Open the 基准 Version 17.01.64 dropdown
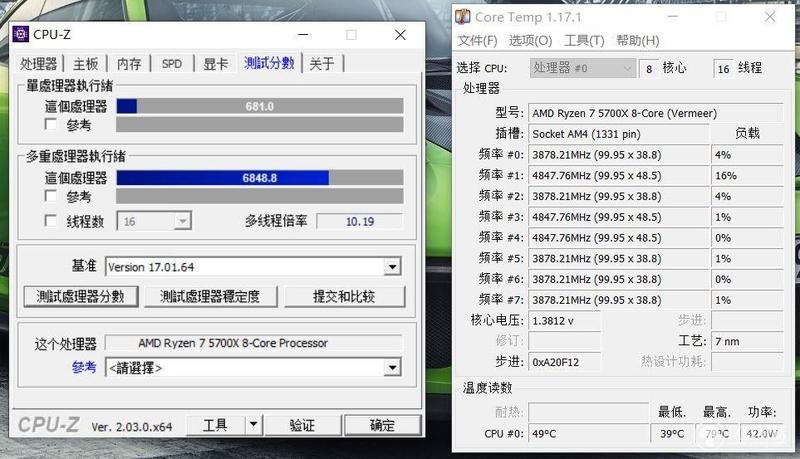 point(253,267)
